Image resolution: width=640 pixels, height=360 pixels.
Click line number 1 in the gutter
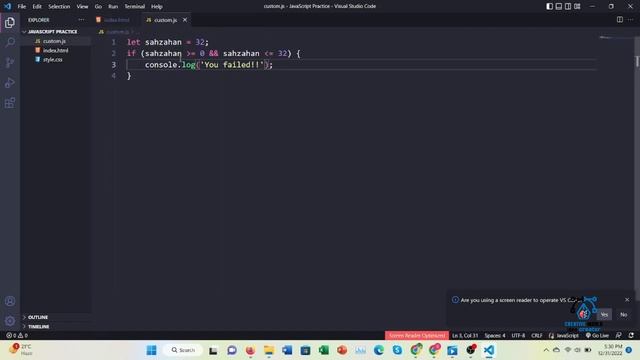click(x=113, y=42)
